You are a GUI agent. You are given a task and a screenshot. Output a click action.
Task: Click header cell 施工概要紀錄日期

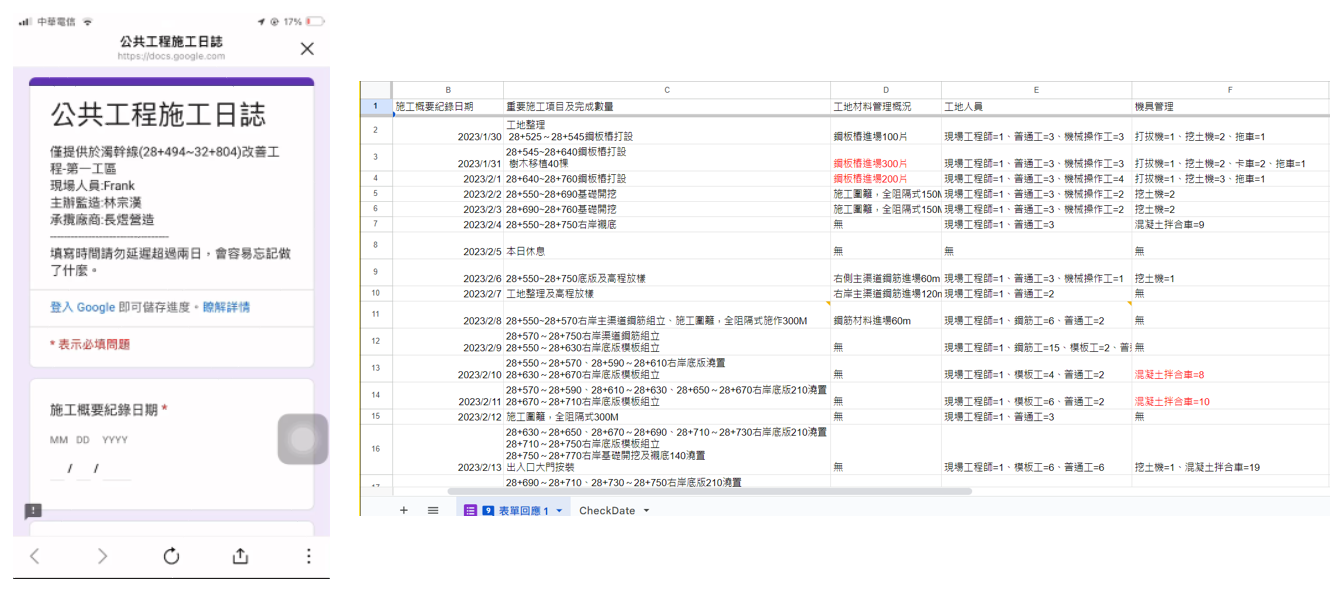[x=448, y=106]
